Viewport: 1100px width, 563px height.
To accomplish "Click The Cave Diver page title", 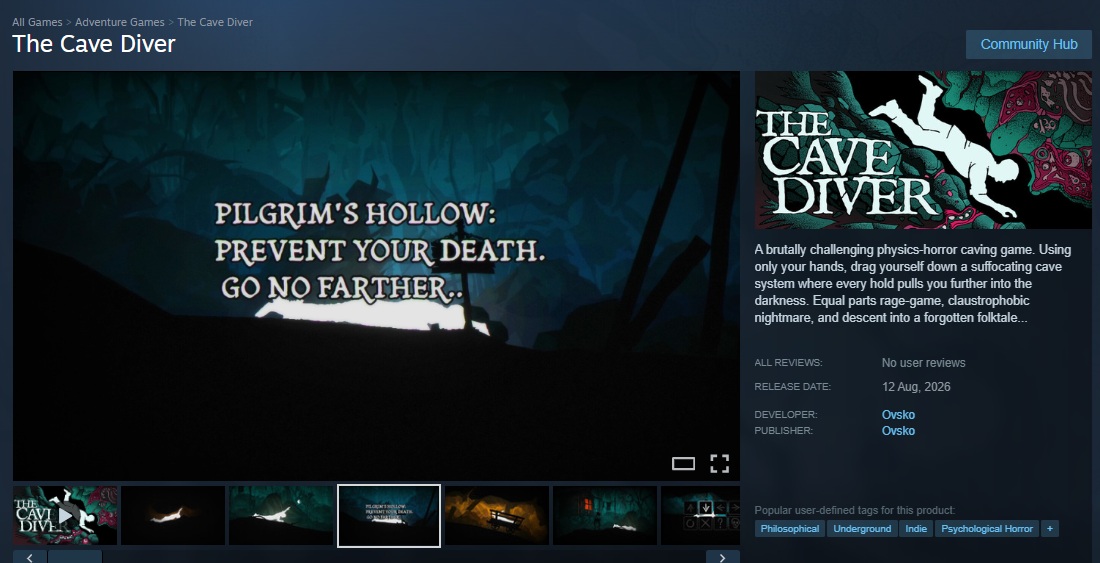I will [94, 43].
